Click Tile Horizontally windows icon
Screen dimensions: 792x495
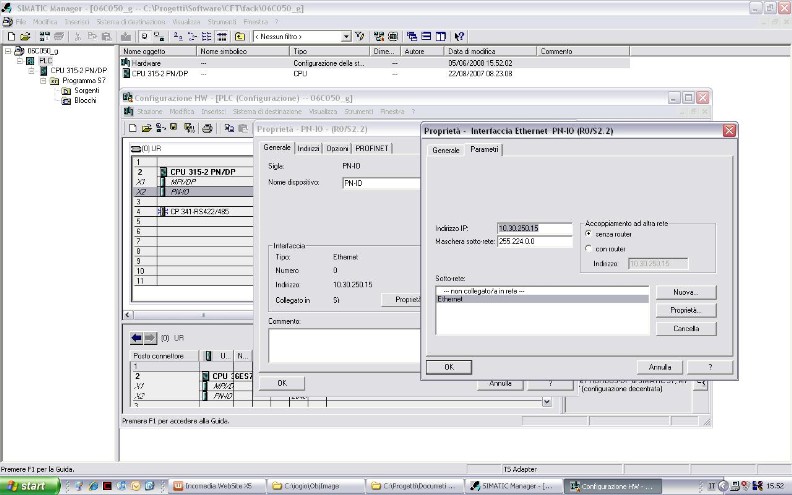[x=426, y=36]
